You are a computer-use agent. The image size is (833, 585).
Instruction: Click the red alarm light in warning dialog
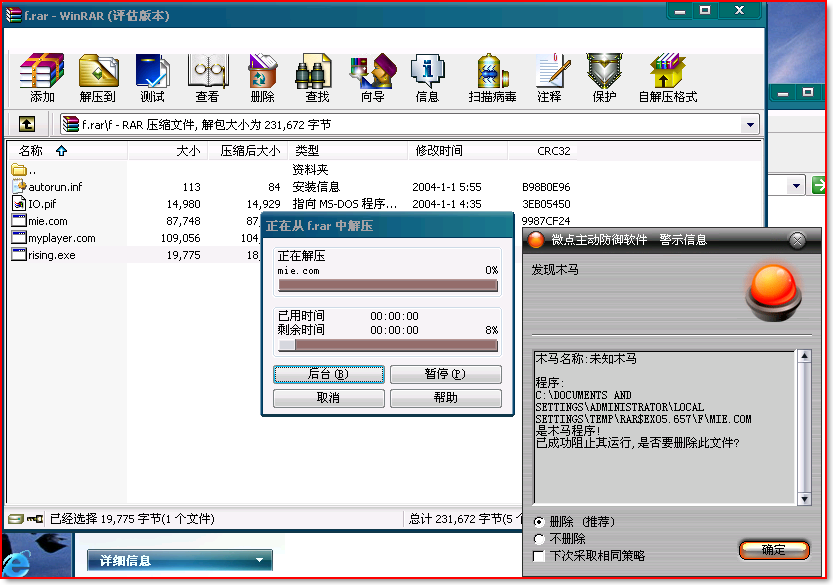tap(774, 293)
